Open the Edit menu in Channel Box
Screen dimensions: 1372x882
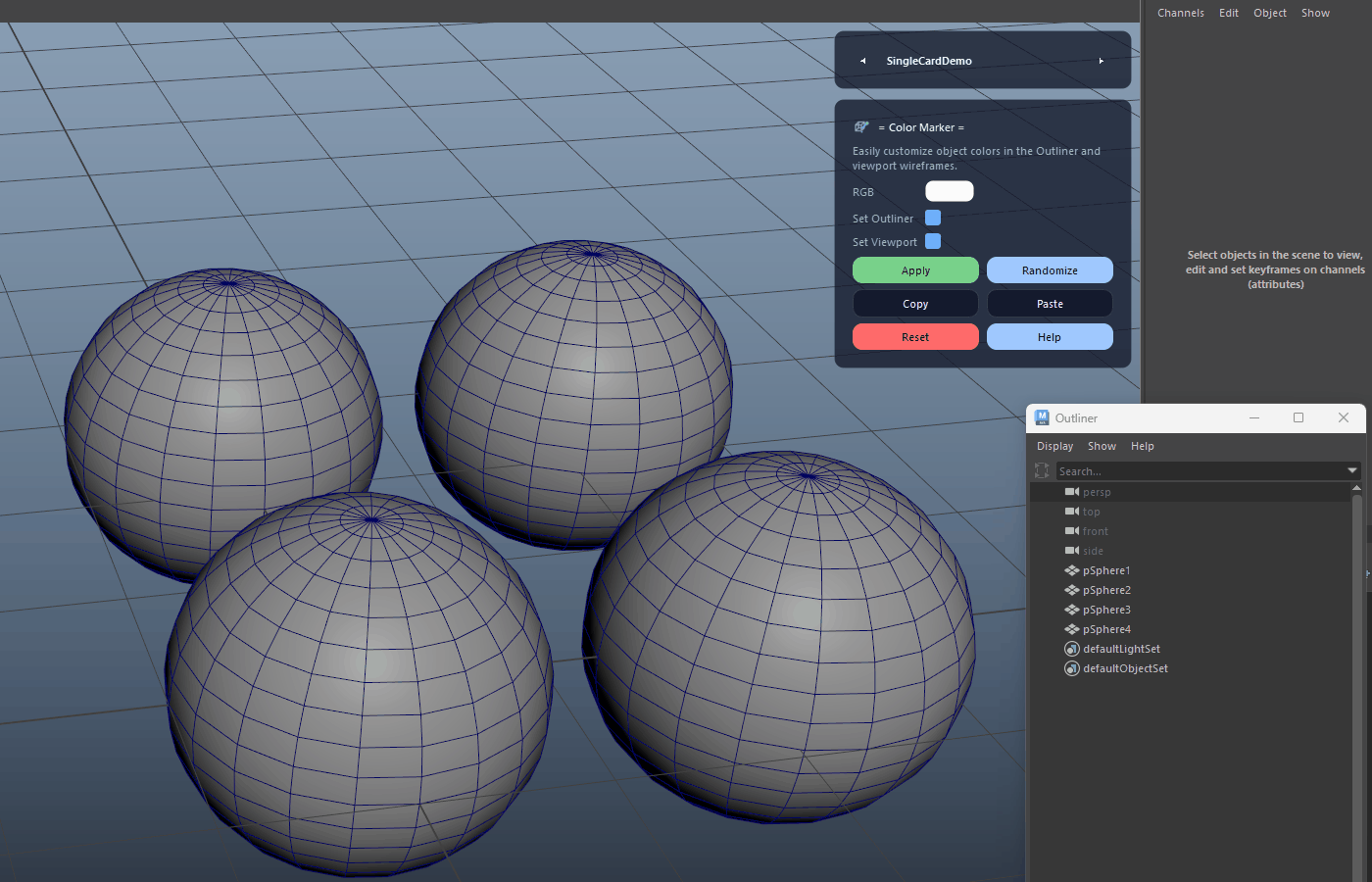1229,13
